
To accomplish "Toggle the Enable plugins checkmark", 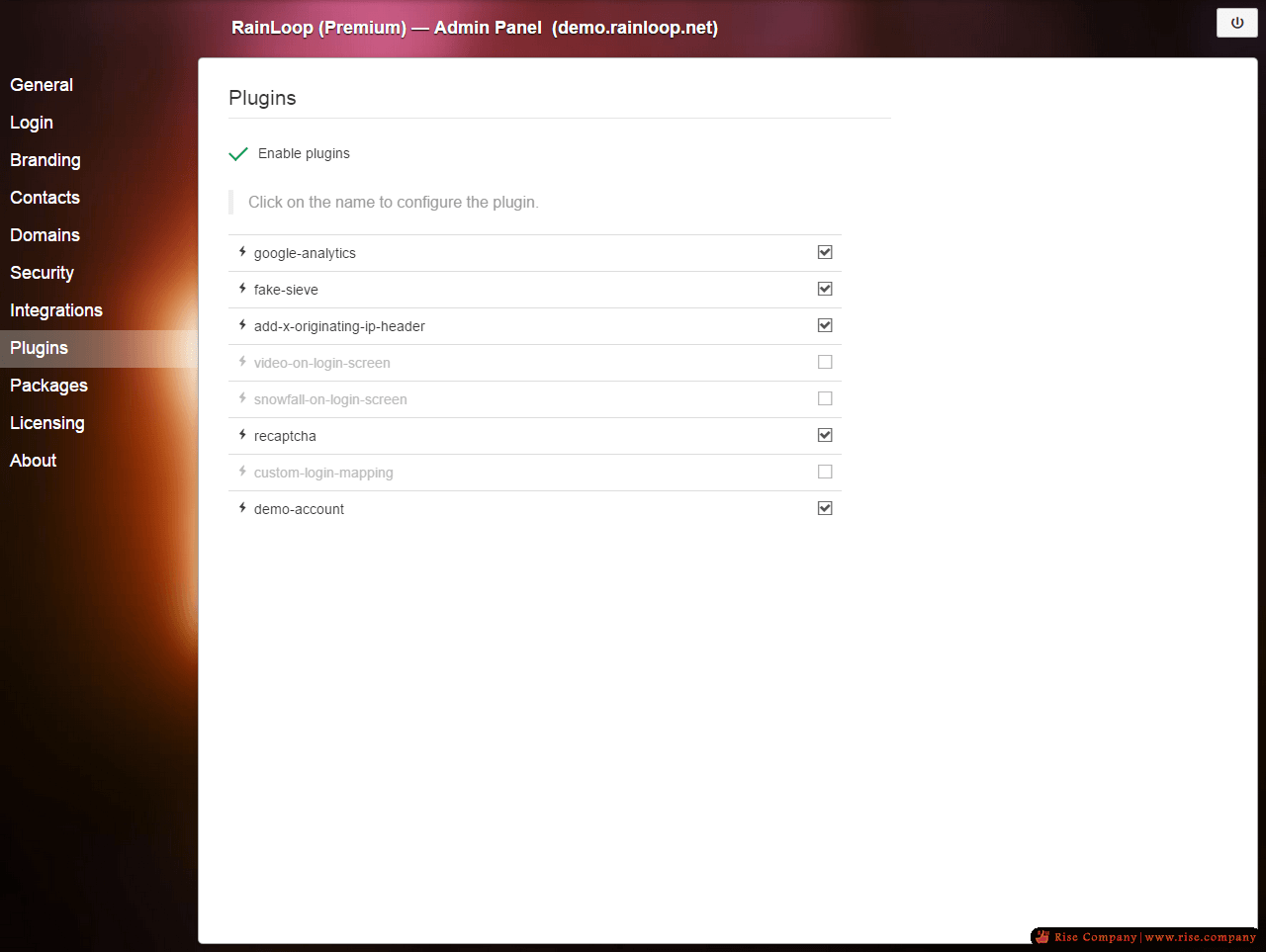I will point(238,153).
